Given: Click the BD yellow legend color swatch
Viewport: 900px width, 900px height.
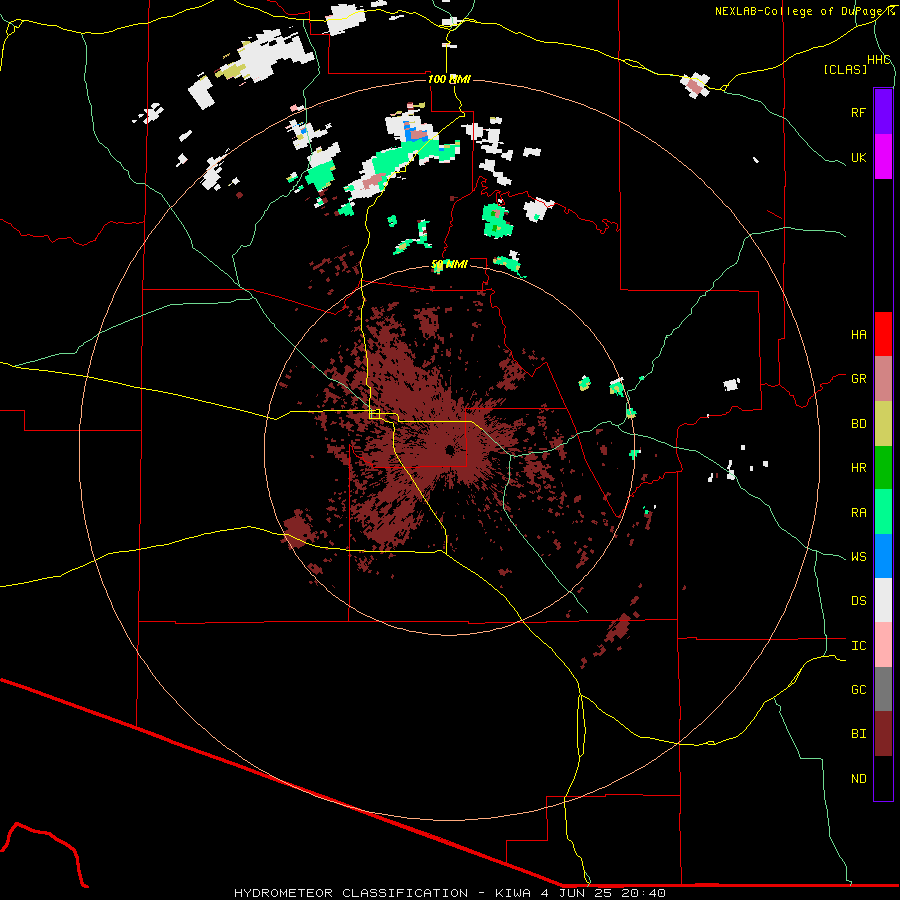Looking at the screenshot, I should click(883, 424).
